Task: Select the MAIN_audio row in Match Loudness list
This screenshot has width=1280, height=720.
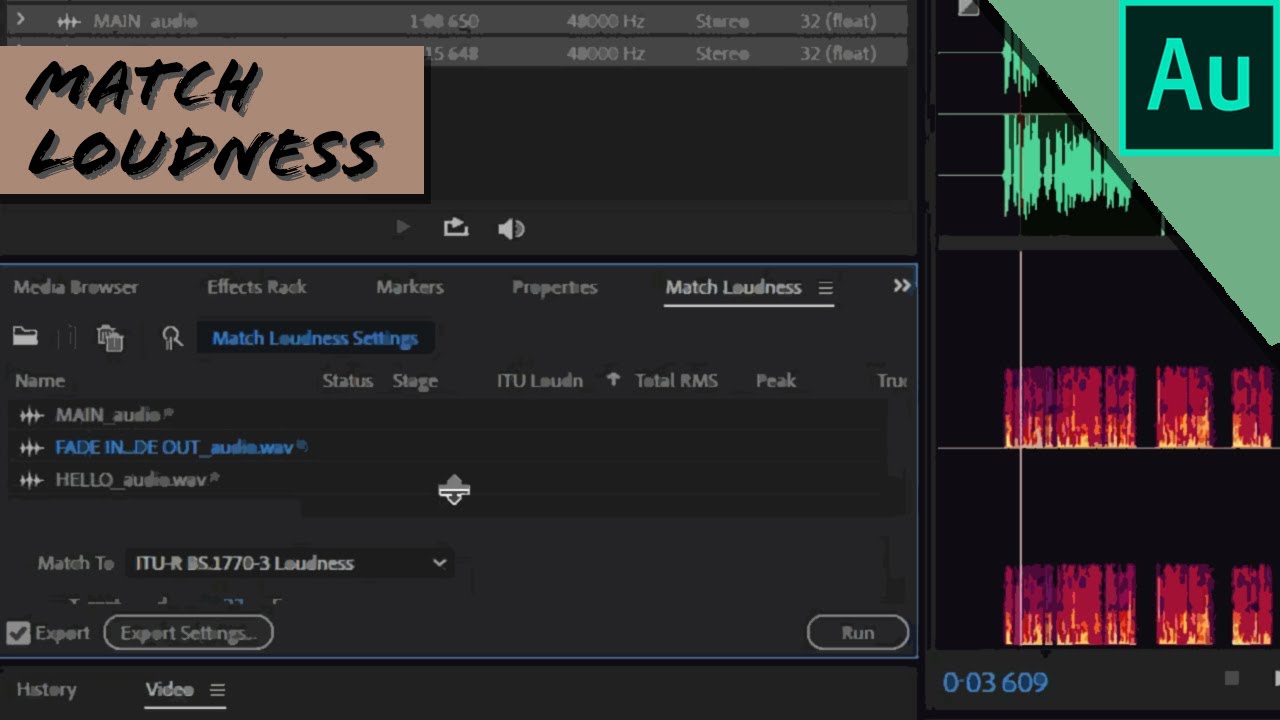Action: pyautogui.click(x=448, y=414)
